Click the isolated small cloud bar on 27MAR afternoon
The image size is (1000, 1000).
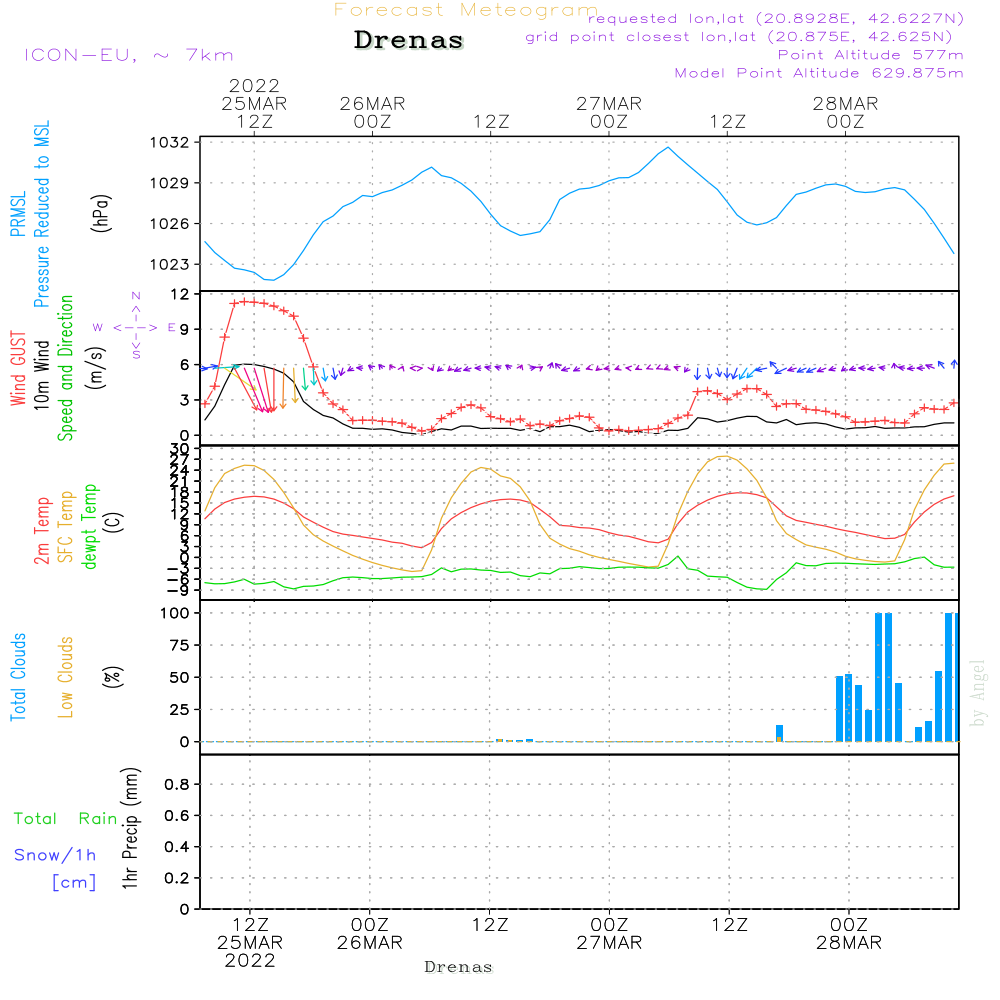pos(779,733)
